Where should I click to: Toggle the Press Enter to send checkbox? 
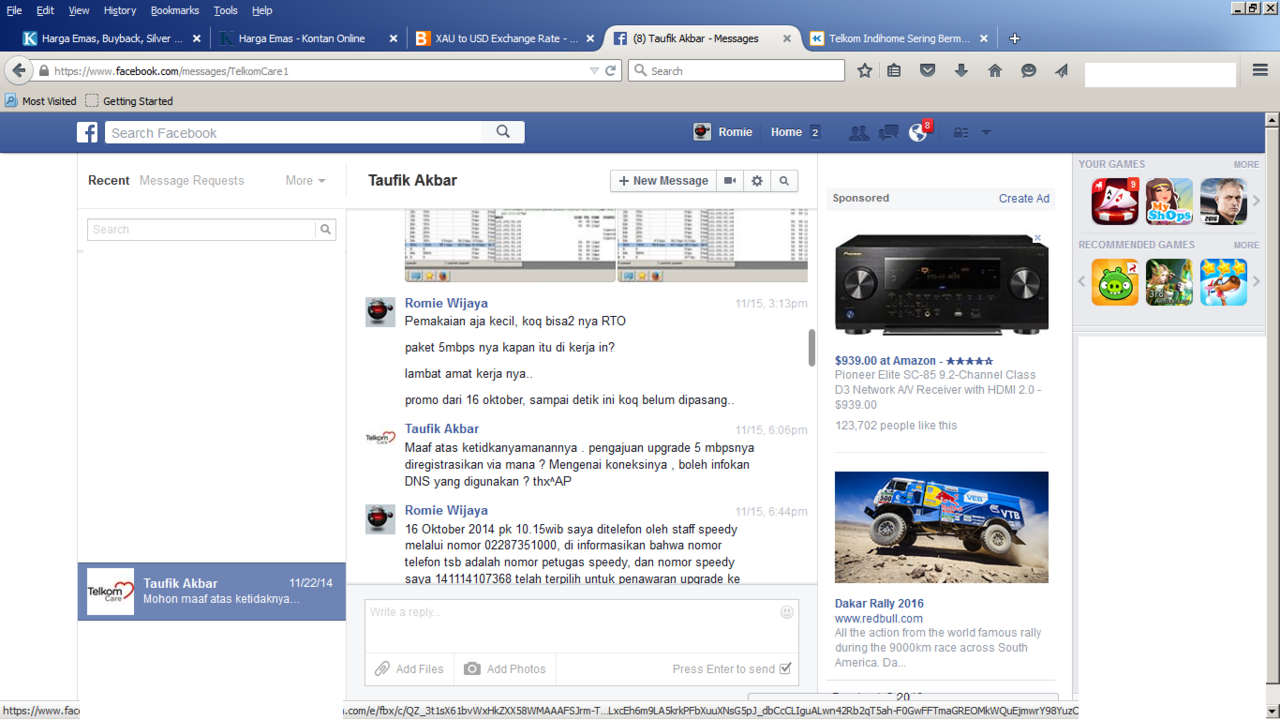click(785, 669)
